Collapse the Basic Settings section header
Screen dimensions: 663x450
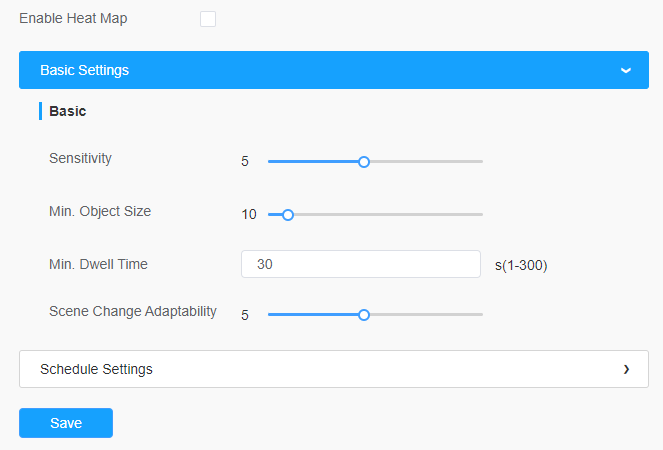(334, 70)
